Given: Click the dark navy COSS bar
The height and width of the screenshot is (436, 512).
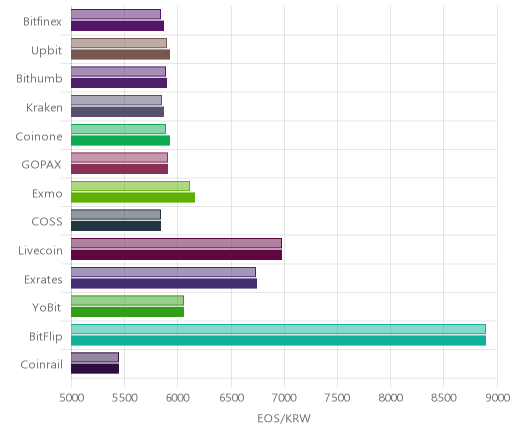Looking at the screenshot, I should coord(116,226).
